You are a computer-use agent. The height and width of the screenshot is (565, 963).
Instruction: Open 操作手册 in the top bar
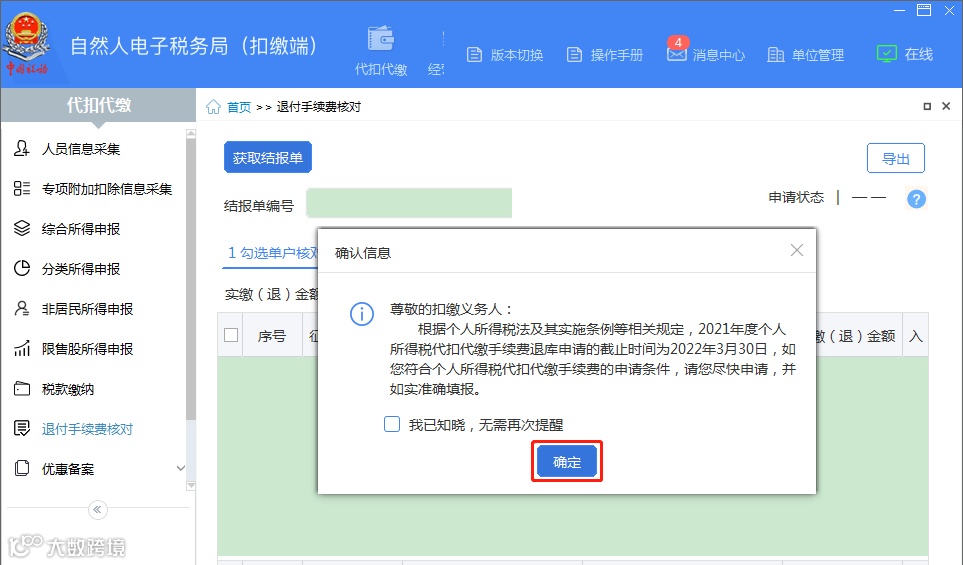604,55
